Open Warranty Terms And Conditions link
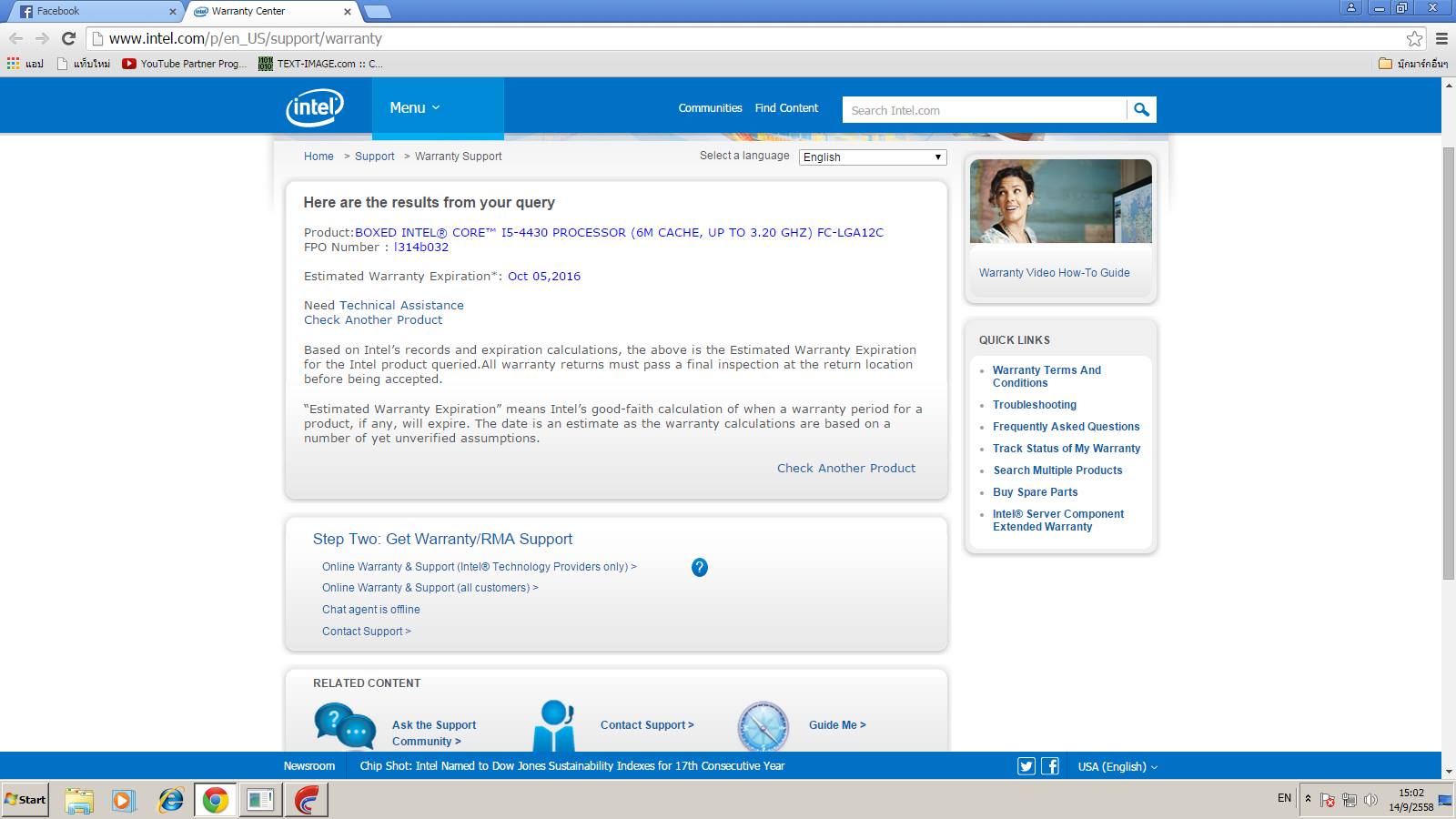The width and height of the screenshot is (1456, 819). click(1046, 377)
